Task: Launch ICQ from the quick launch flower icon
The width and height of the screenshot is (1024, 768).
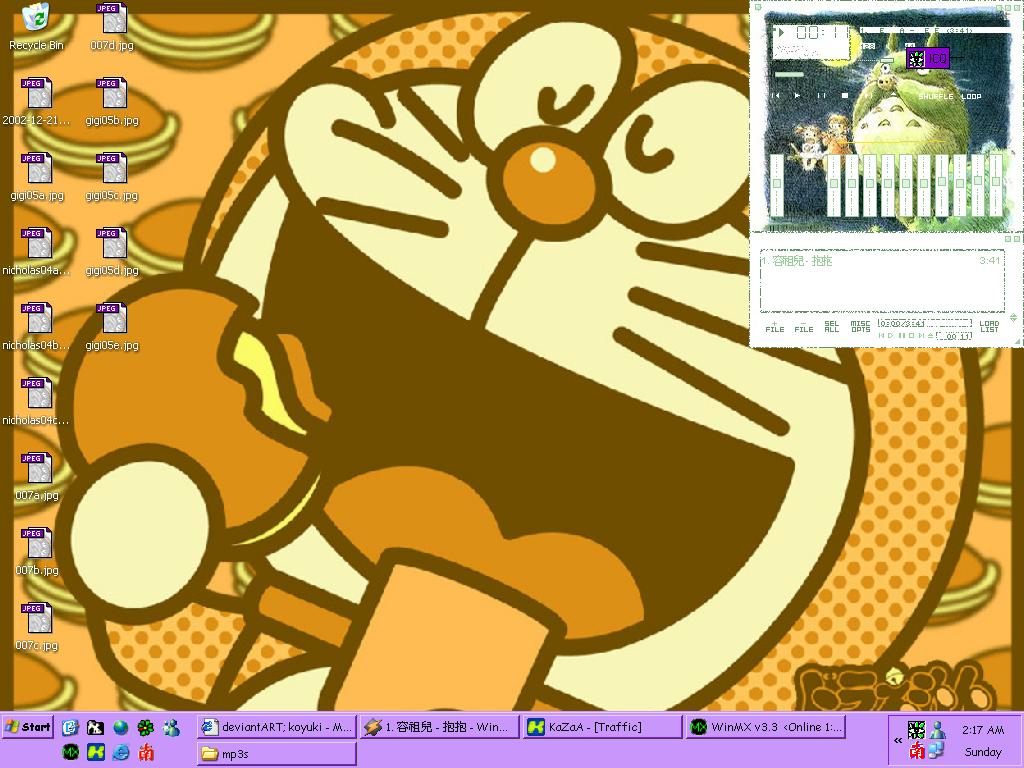Action: (146, 727)
